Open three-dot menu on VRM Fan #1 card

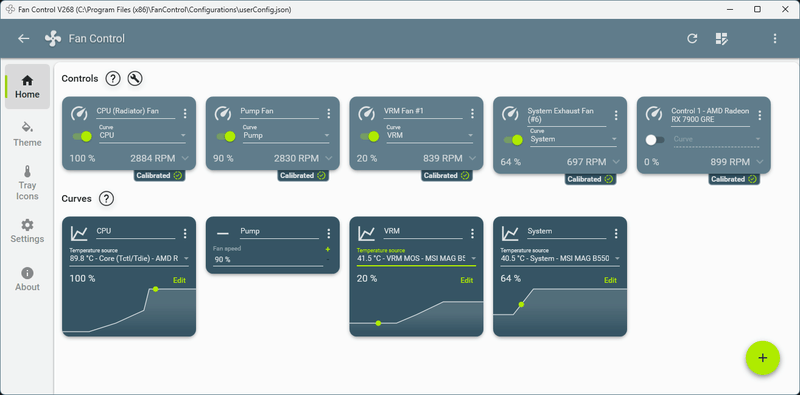[x=472, y=113]
